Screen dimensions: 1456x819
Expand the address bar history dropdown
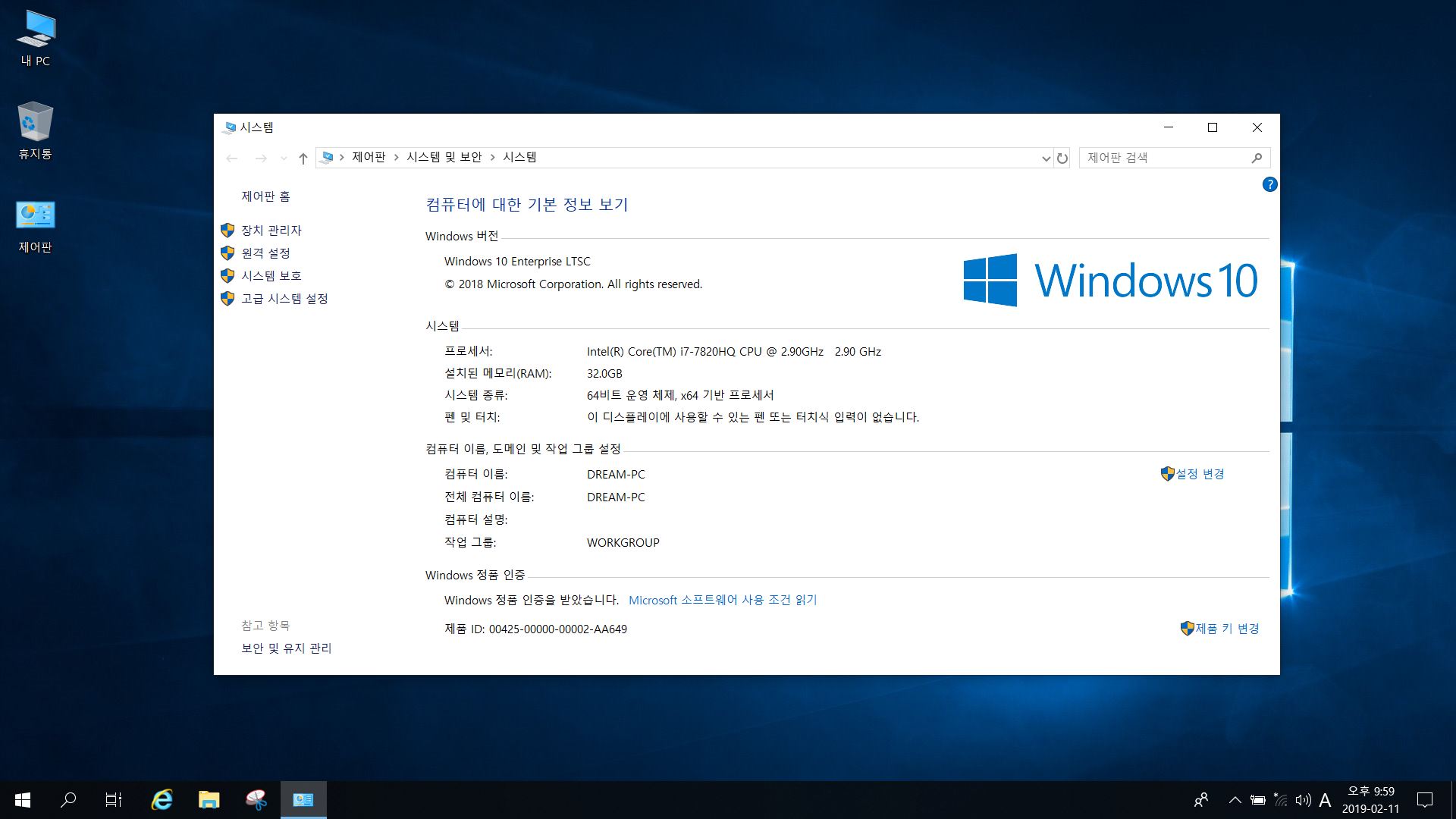coord(1046,158)
